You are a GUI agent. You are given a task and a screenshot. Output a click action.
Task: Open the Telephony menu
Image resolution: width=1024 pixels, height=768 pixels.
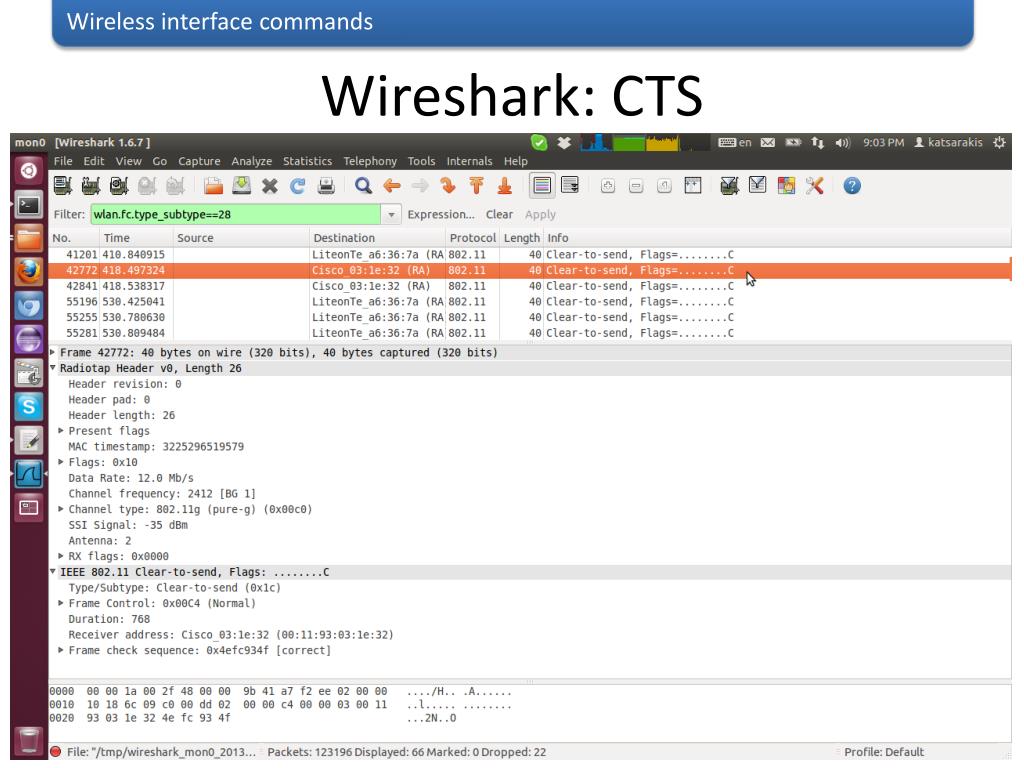(370, 161)
